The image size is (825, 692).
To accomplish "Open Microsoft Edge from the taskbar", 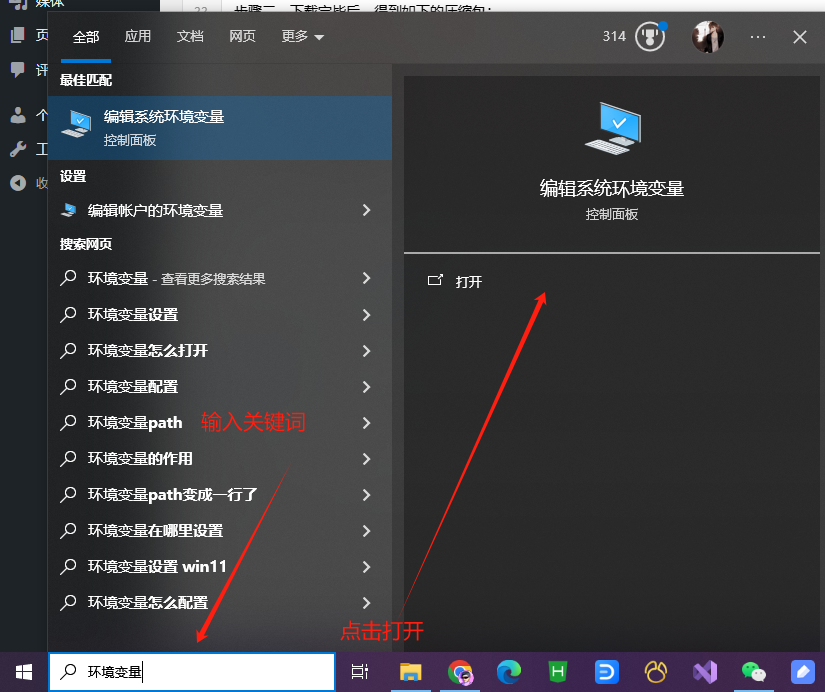I will [509, 672].
